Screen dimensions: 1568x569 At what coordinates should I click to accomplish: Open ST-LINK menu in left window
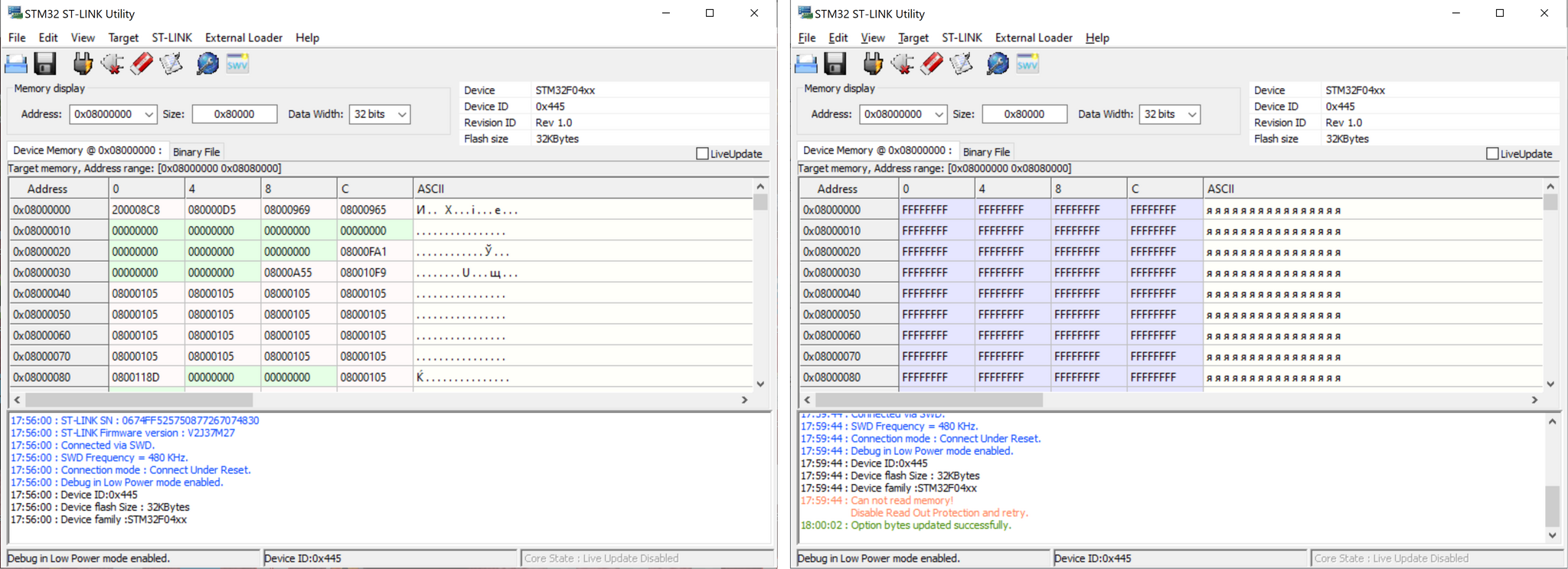click(x=172, y=38)
